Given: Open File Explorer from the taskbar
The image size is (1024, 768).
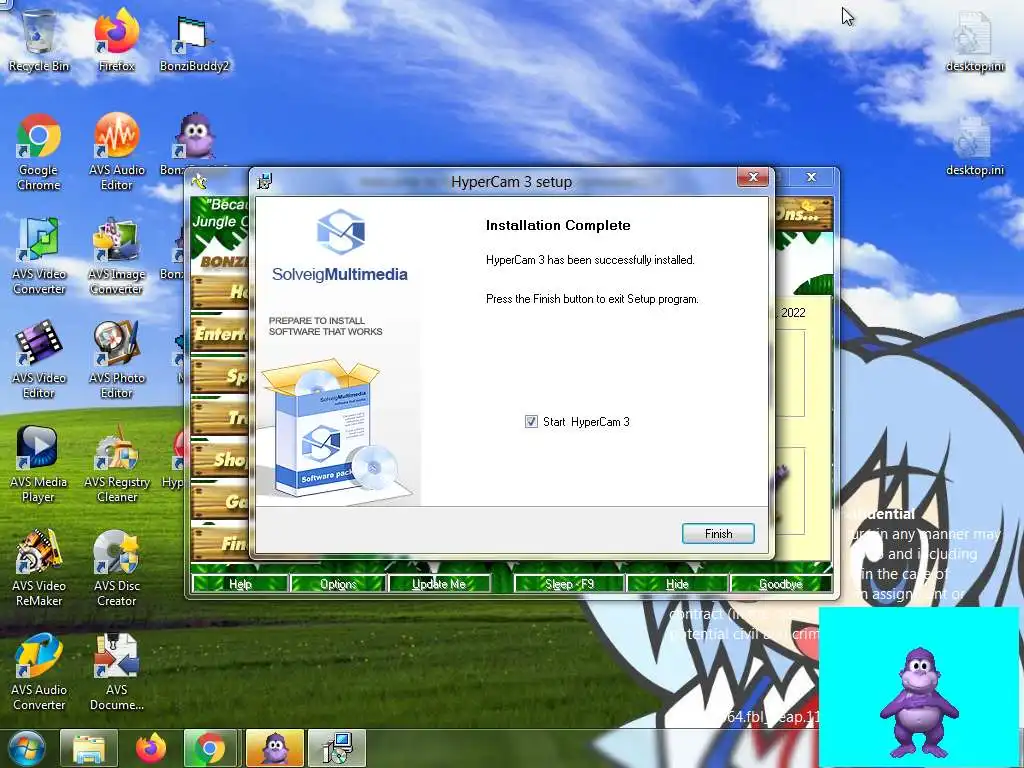Looking at the screenshot, I should coord(89,748).
